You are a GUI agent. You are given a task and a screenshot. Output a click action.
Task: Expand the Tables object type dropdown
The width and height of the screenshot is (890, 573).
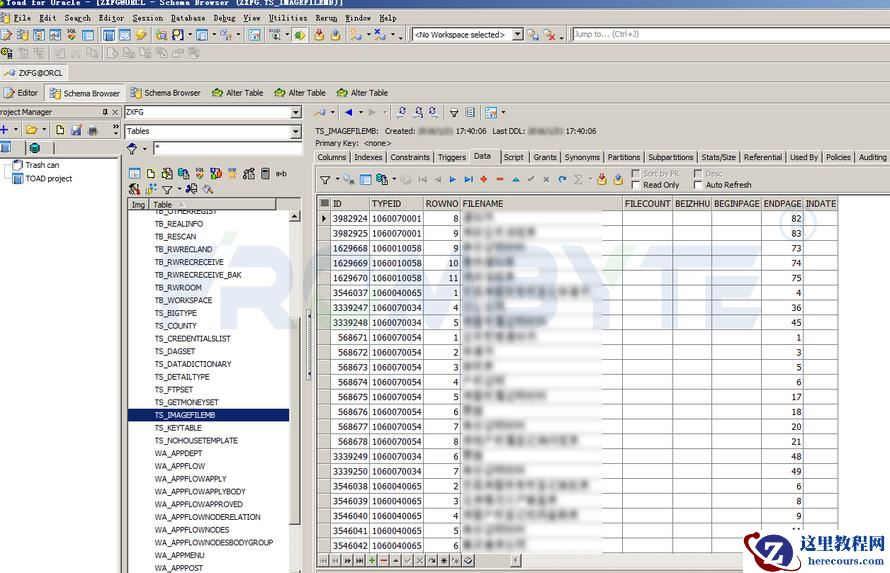point(296,132)
